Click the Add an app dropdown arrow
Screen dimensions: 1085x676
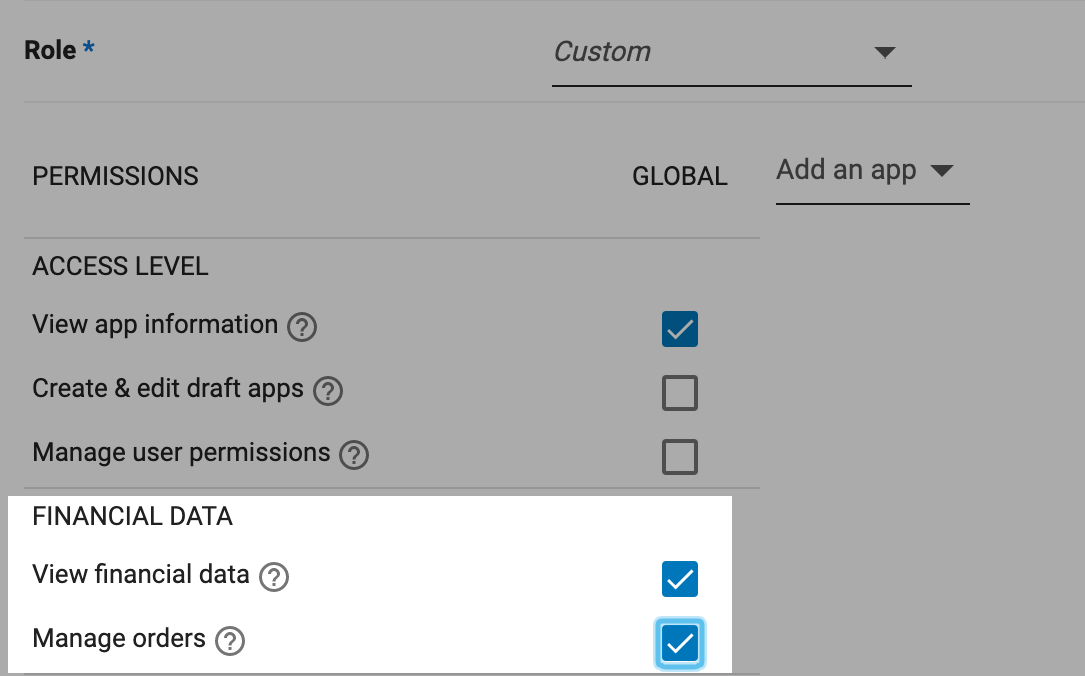(940, 171)
